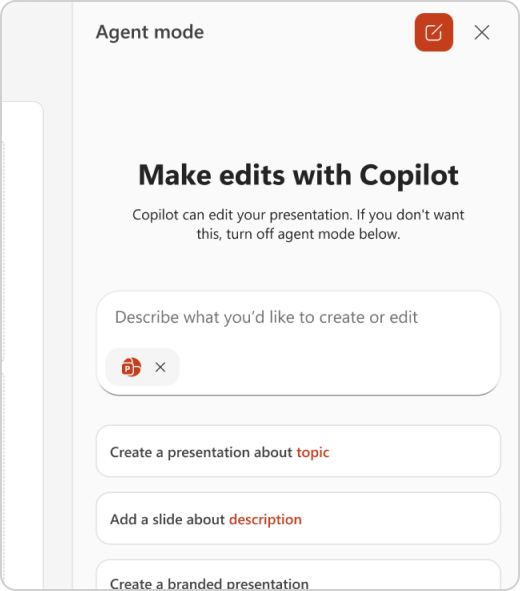The width and height of the screenshot is (520, 591).
Task: Click the "Agent mode" pane title
Action: [150, 32]
